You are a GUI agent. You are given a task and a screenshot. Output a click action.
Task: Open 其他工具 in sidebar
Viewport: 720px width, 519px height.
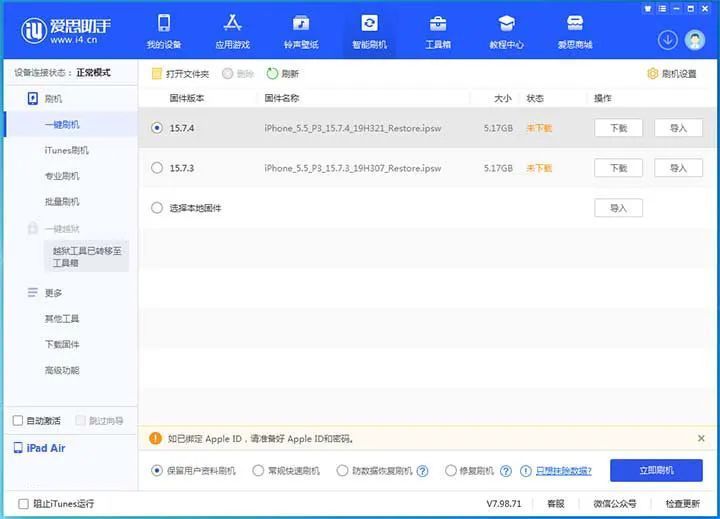[62, 318]
